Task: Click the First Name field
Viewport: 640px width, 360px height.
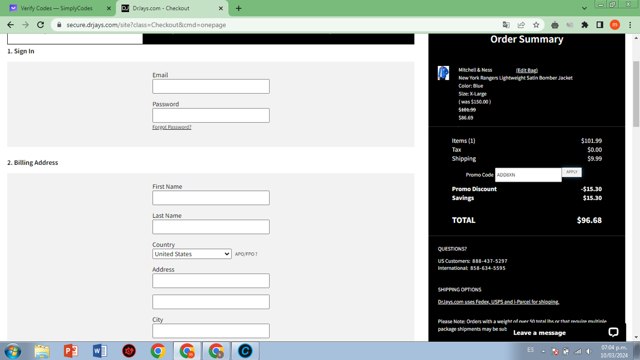Action: click(x=211, y=198)
